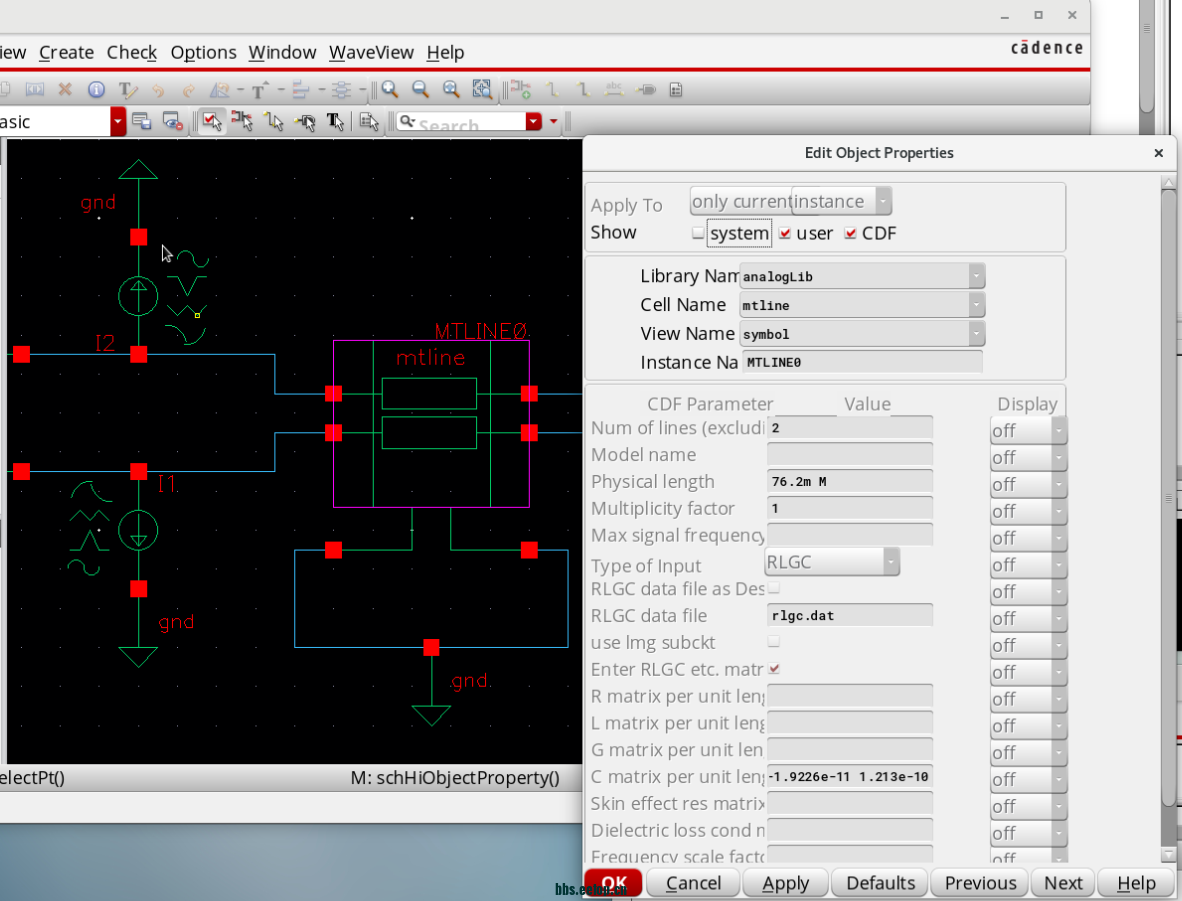Image resolution: width=1182 pixels, height=901 pixels.
Task: Open the Type of Input RLGC dropdown
Action: (832, 562)
